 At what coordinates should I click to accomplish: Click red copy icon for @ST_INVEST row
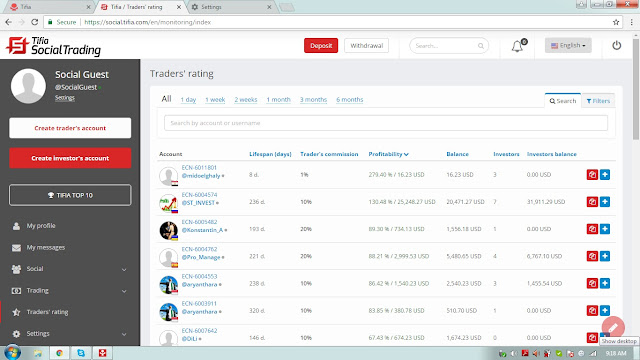(x=592, y=202)
